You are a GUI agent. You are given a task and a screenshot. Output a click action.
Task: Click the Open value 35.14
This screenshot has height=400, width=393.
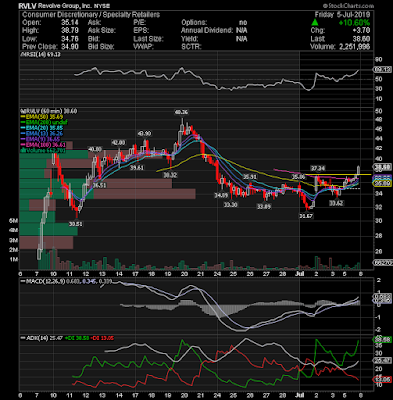(x=70, y=23)
